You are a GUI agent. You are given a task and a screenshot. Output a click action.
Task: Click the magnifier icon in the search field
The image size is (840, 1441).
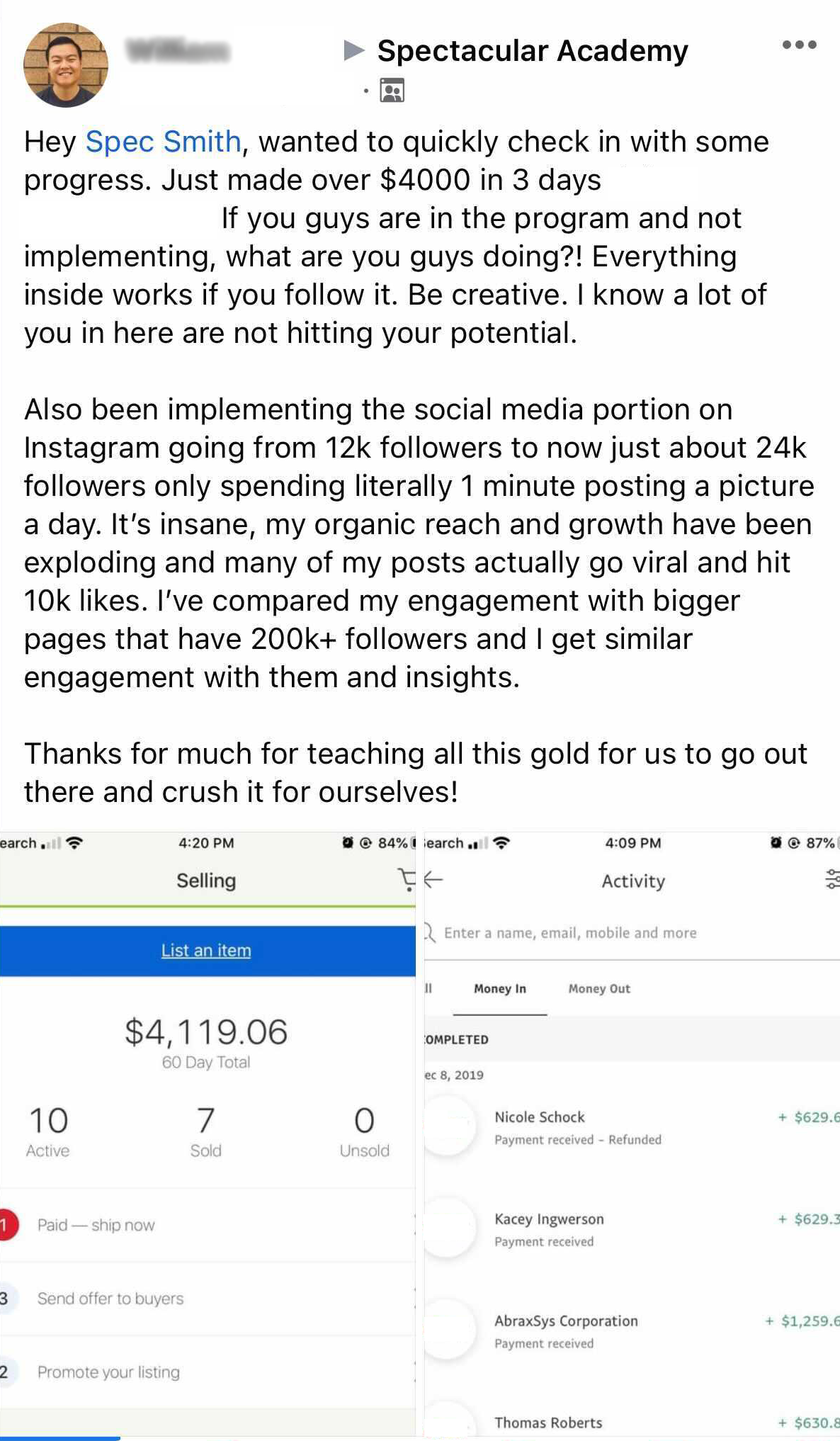429,932
